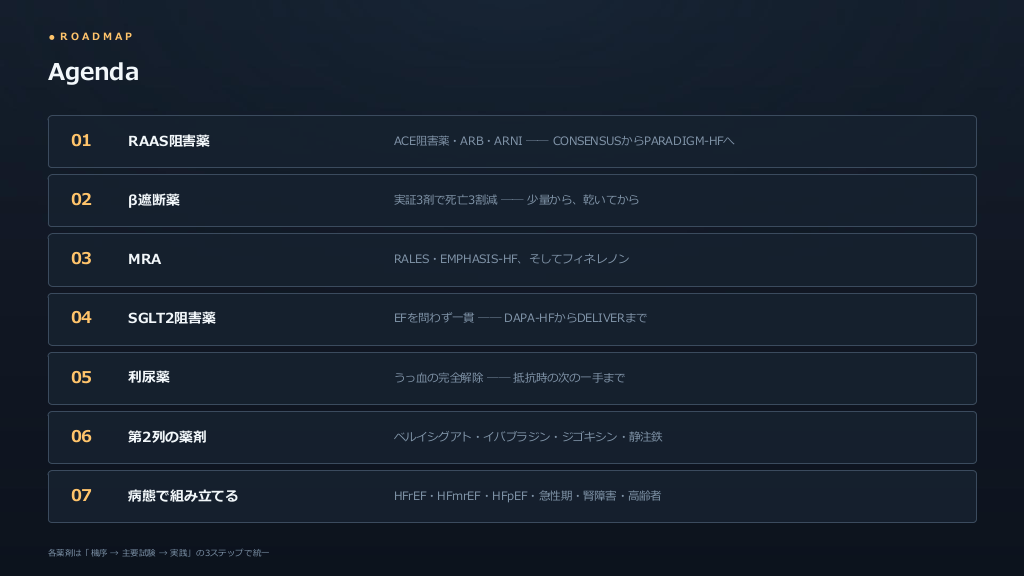Screen dimensions: 1024x576
Task: Select the number 01 badge
Action: [x=81, y=140]
